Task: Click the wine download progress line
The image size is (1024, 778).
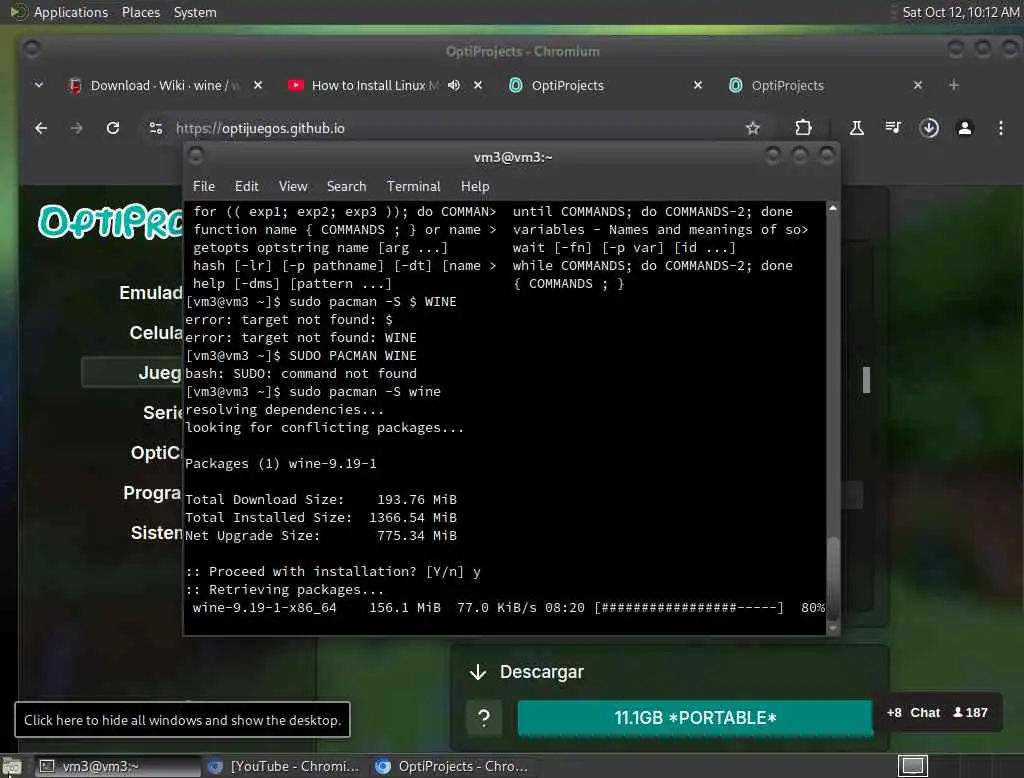Action: (x=505, y=608)
